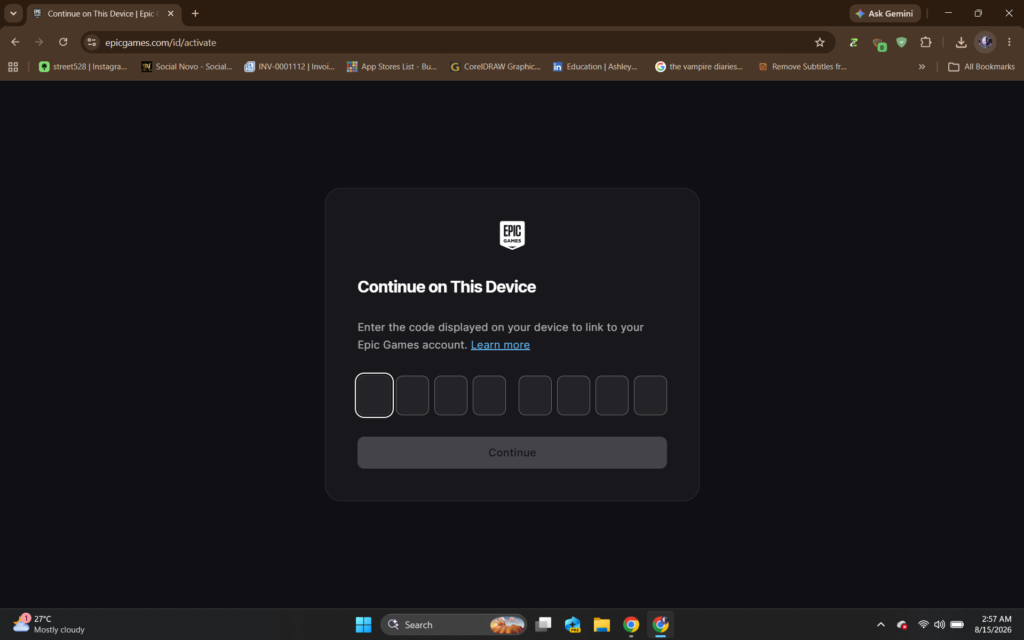View site information icon in address bar
This screenshot has height=640, width=1024.
92,42
